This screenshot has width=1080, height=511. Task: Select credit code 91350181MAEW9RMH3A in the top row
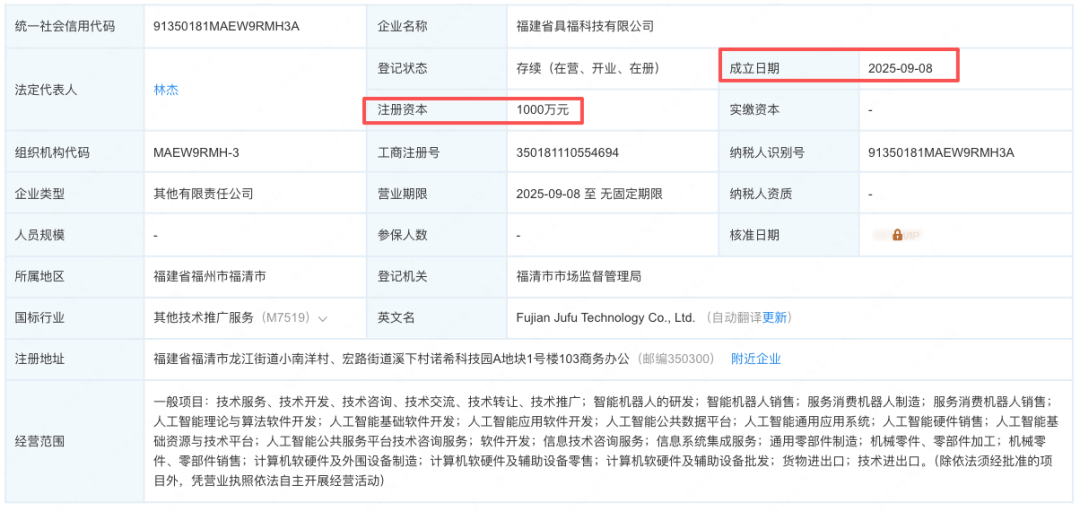[227, 27]
